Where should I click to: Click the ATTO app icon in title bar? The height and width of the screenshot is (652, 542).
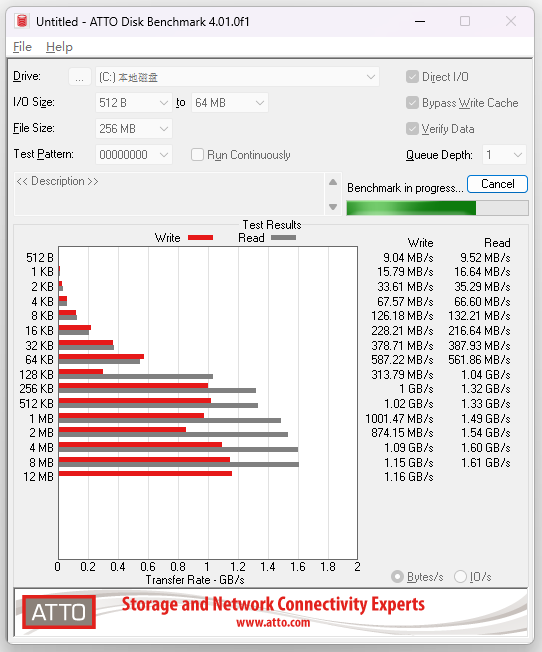tap(22, 21)
